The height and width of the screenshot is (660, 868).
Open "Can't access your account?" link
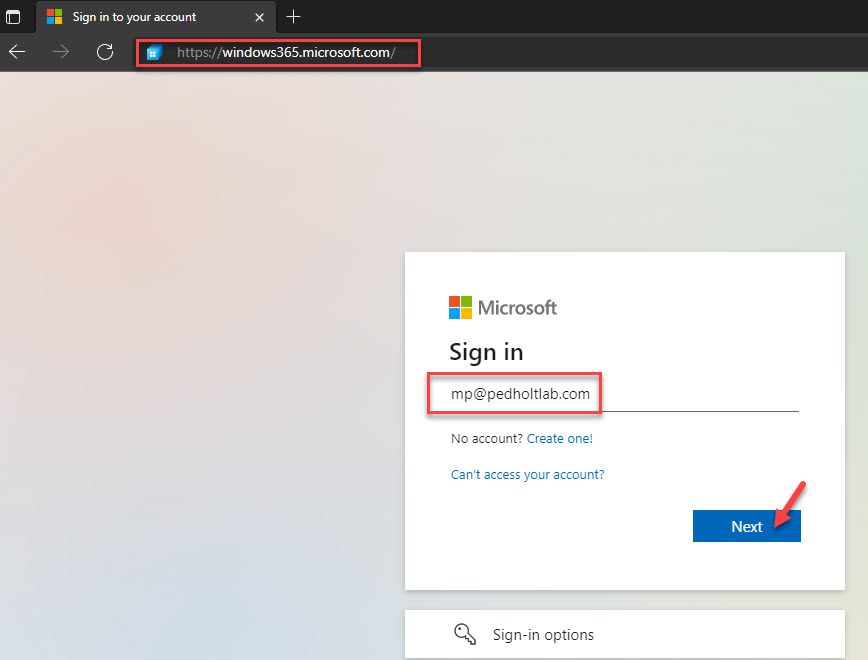(528, 475)
